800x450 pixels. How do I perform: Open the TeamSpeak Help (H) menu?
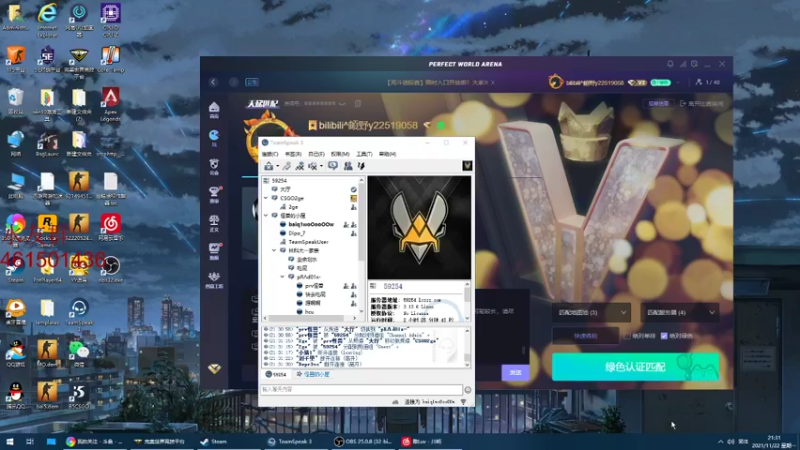387,154
